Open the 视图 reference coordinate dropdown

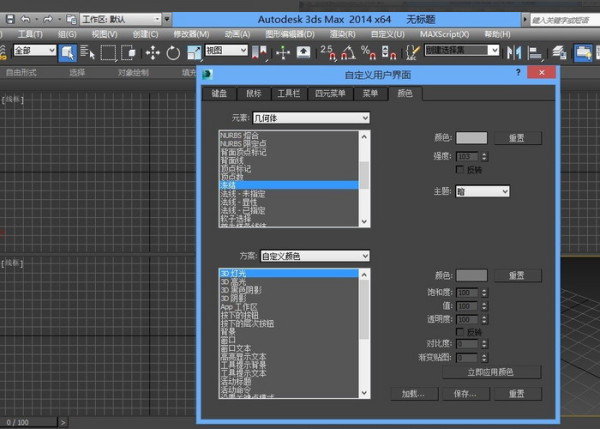pyautogui.click(x=227, y=50)
